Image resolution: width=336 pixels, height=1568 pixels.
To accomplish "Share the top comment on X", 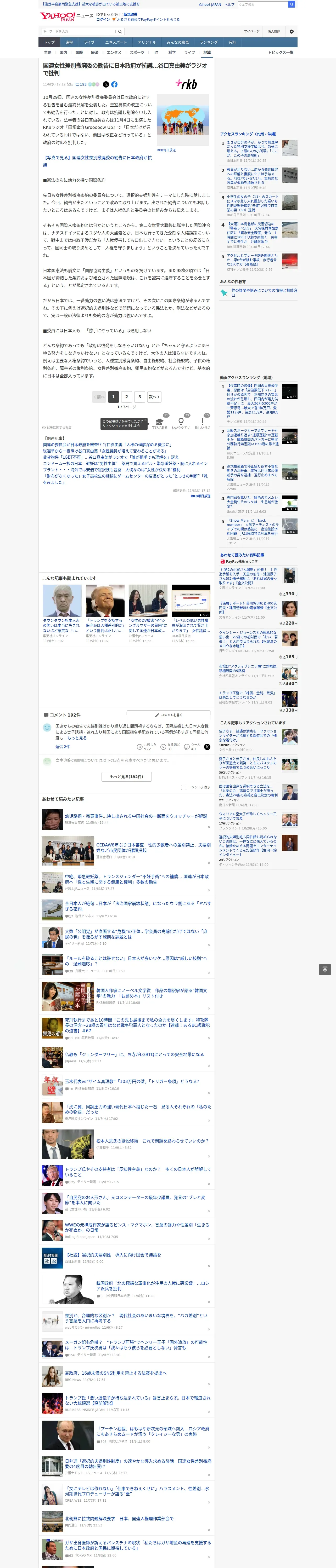I will pyautogui.click(x=207, y=747).
